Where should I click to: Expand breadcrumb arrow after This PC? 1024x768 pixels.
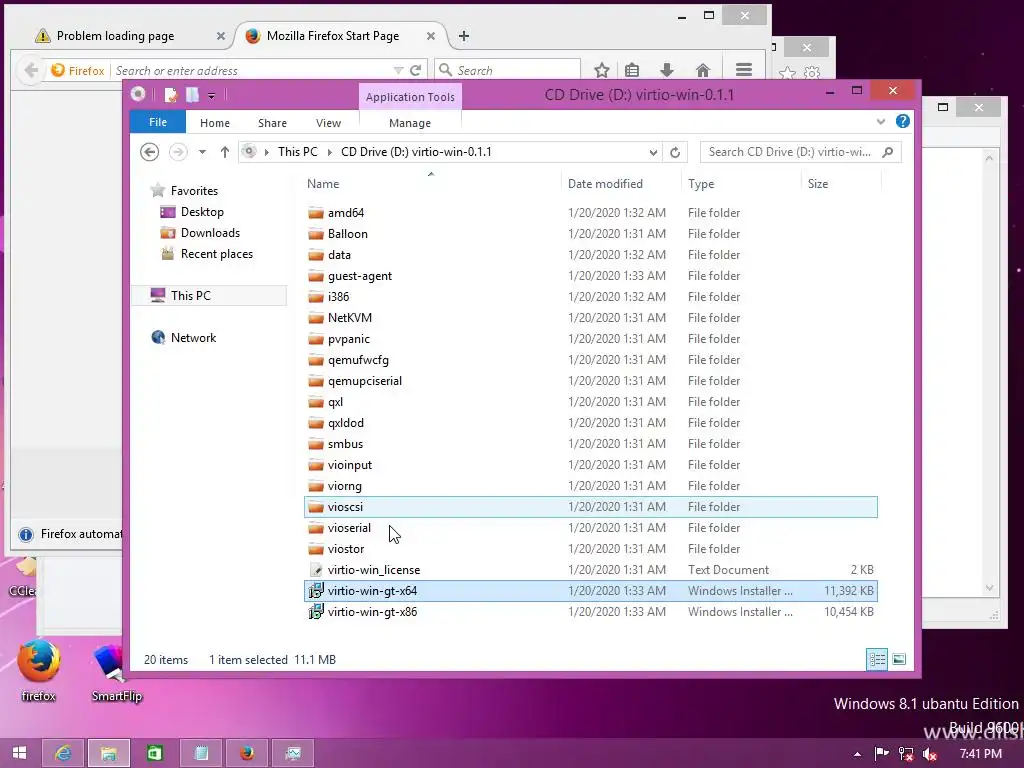point(329,152)
